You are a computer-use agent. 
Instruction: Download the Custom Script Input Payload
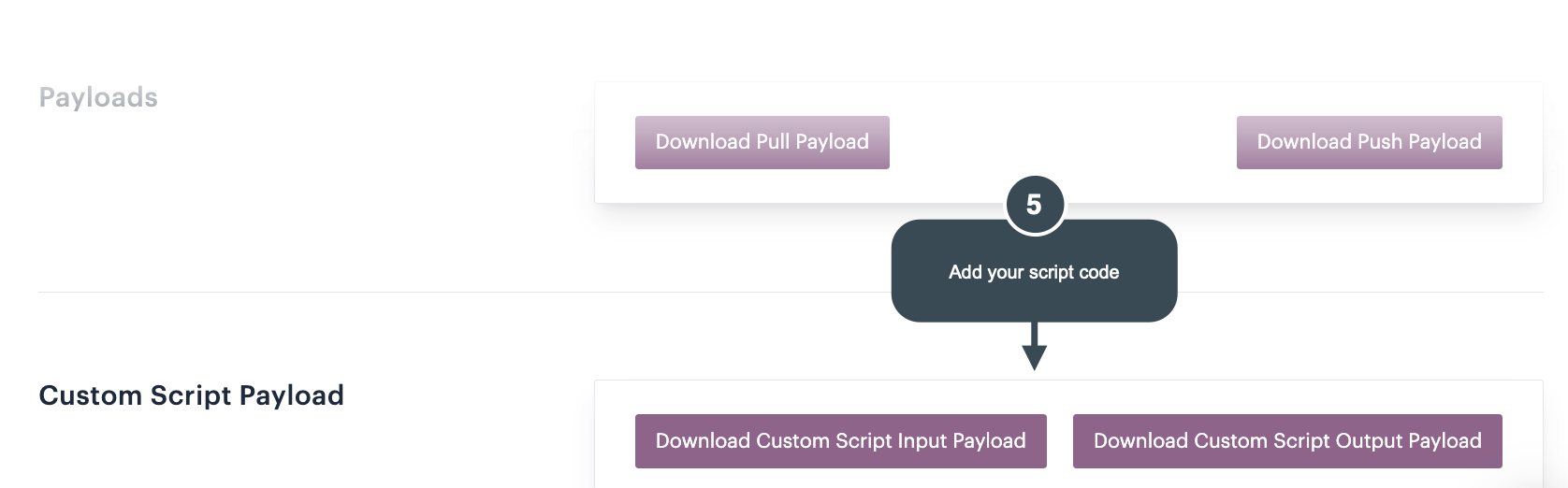click(x=840, y=440)
